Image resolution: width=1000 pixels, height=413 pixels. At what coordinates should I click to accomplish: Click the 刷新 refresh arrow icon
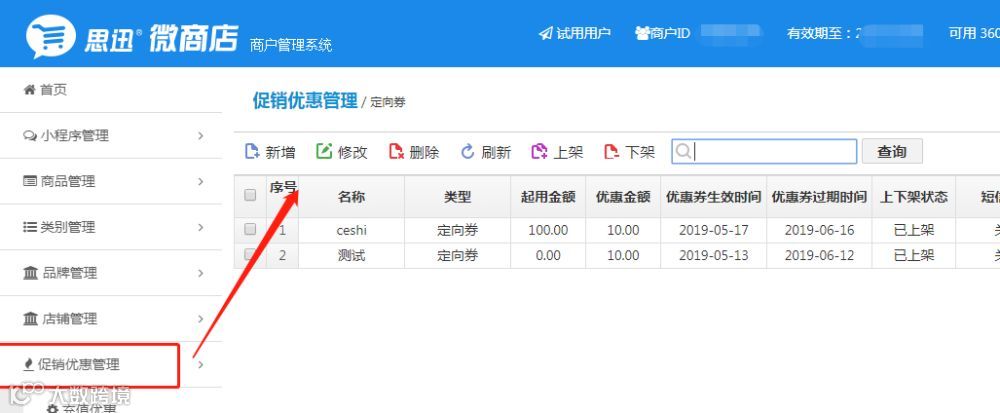click(468, 152)
